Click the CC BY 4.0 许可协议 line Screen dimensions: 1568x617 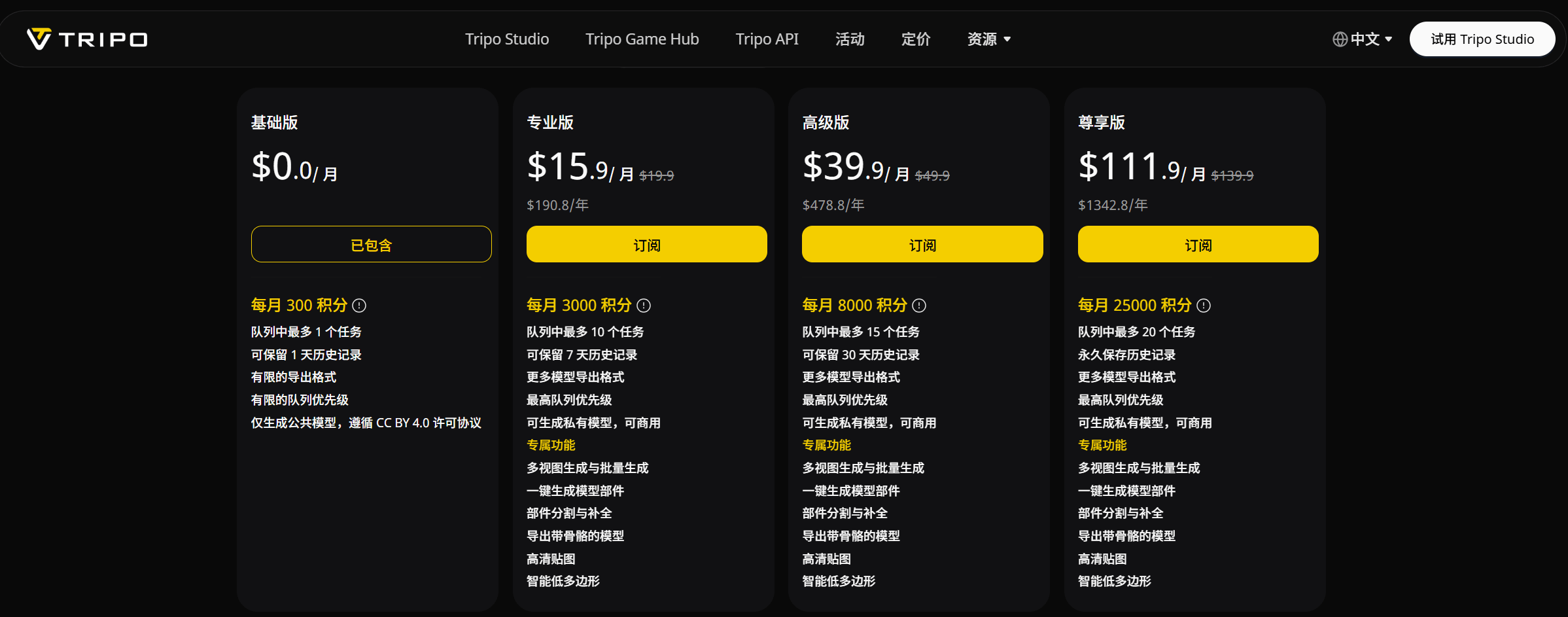[366, 423]
